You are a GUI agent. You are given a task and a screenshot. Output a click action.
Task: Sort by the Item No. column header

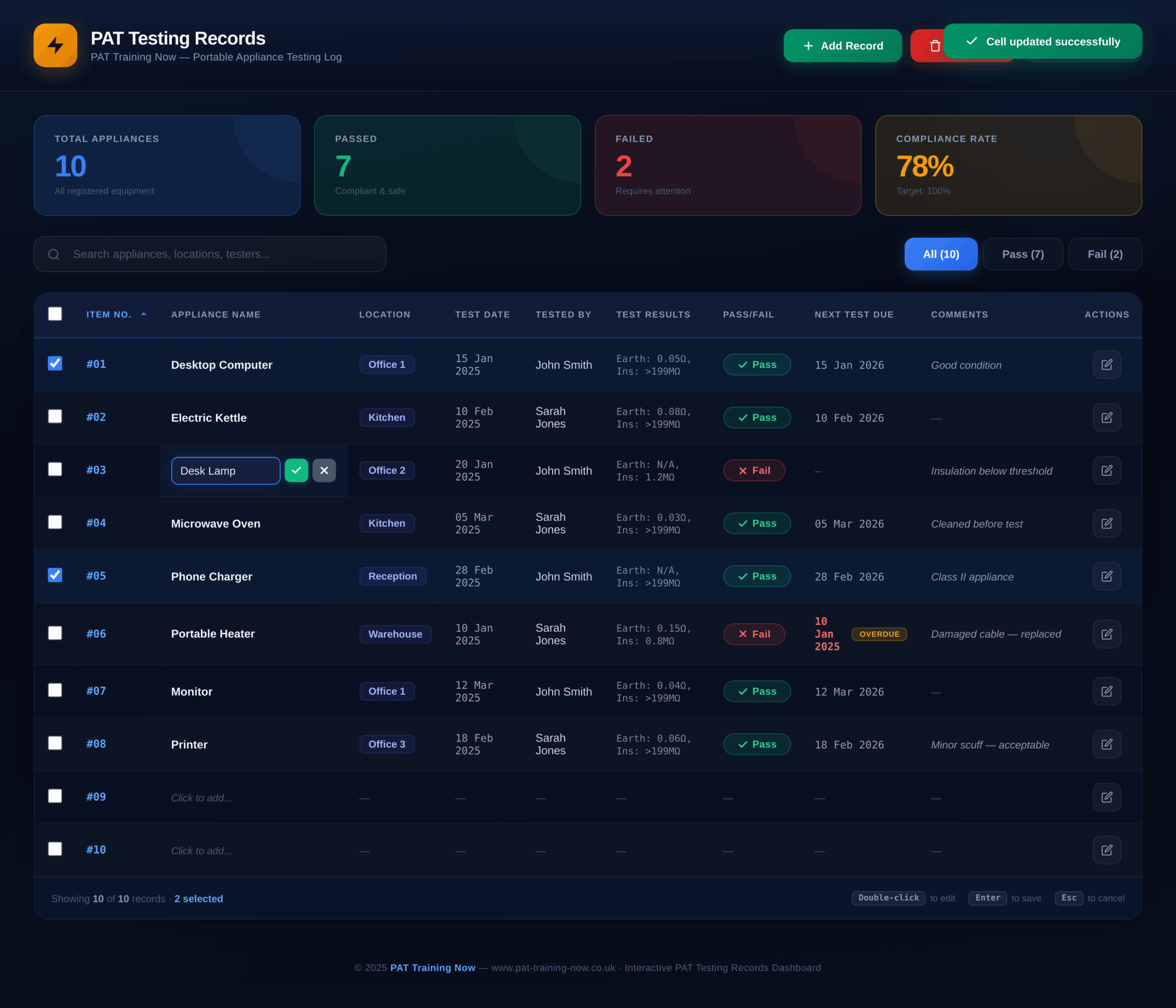coord(109,314)
